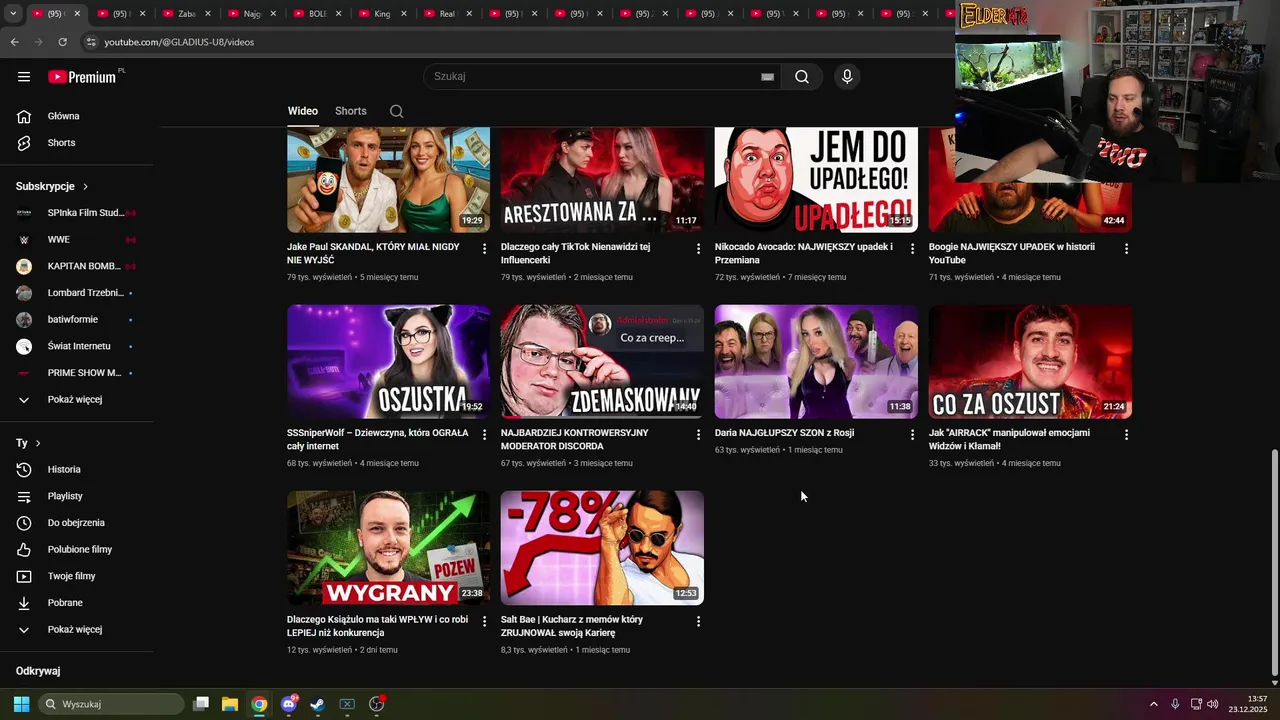Screen dimensions: 1280x720
Task: Show hidden system tray icons chevron
Action: (1153, 704)
